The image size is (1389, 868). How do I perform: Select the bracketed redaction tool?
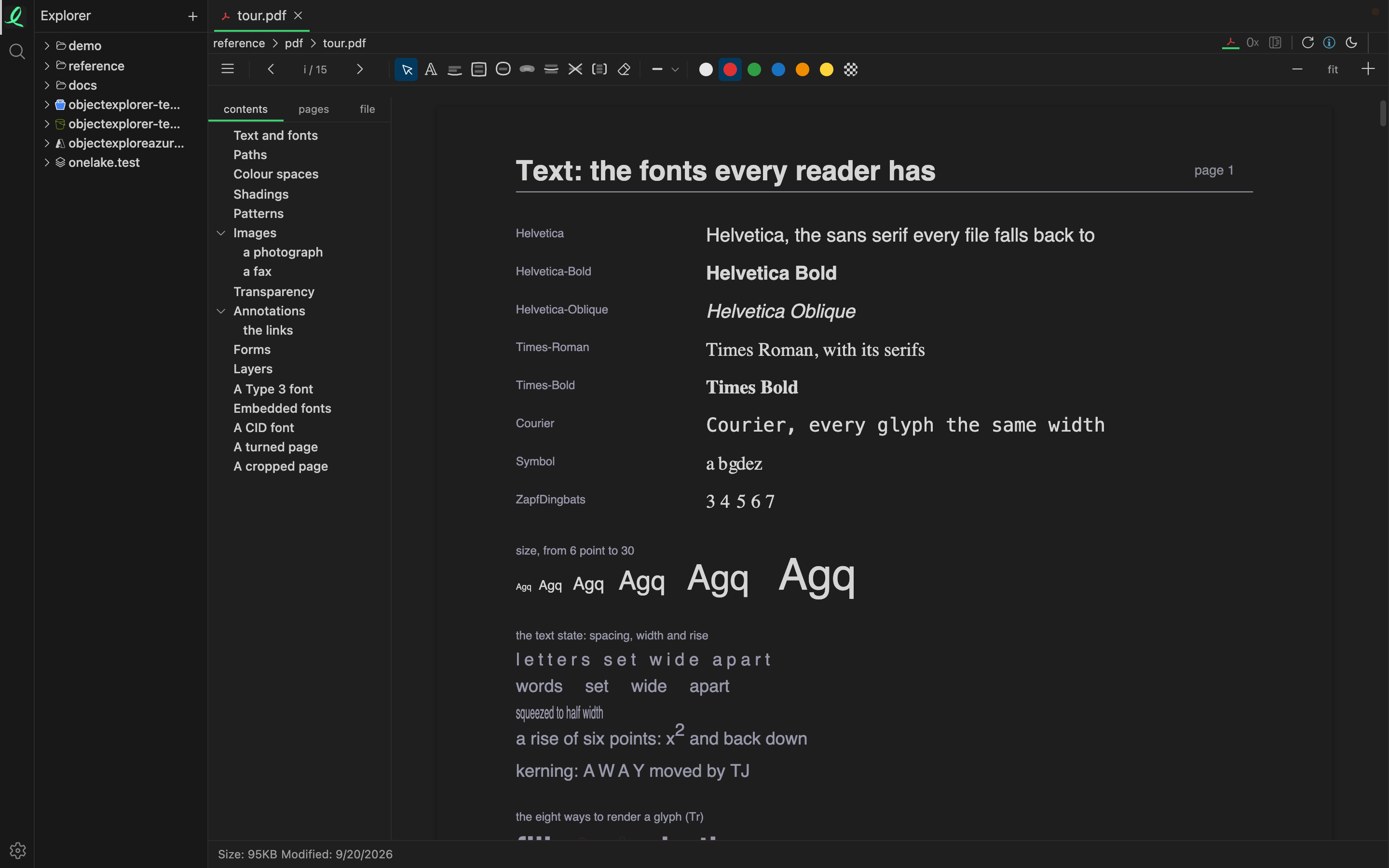pyautogui.click(x=599, y=69)
